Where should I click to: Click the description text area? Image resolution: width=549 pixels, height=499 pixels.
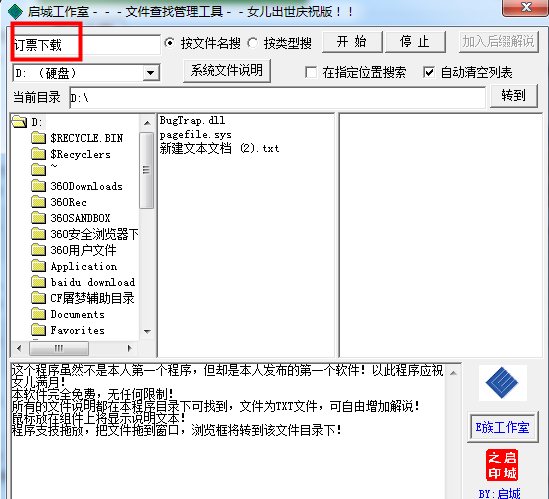tap(228, 431)
